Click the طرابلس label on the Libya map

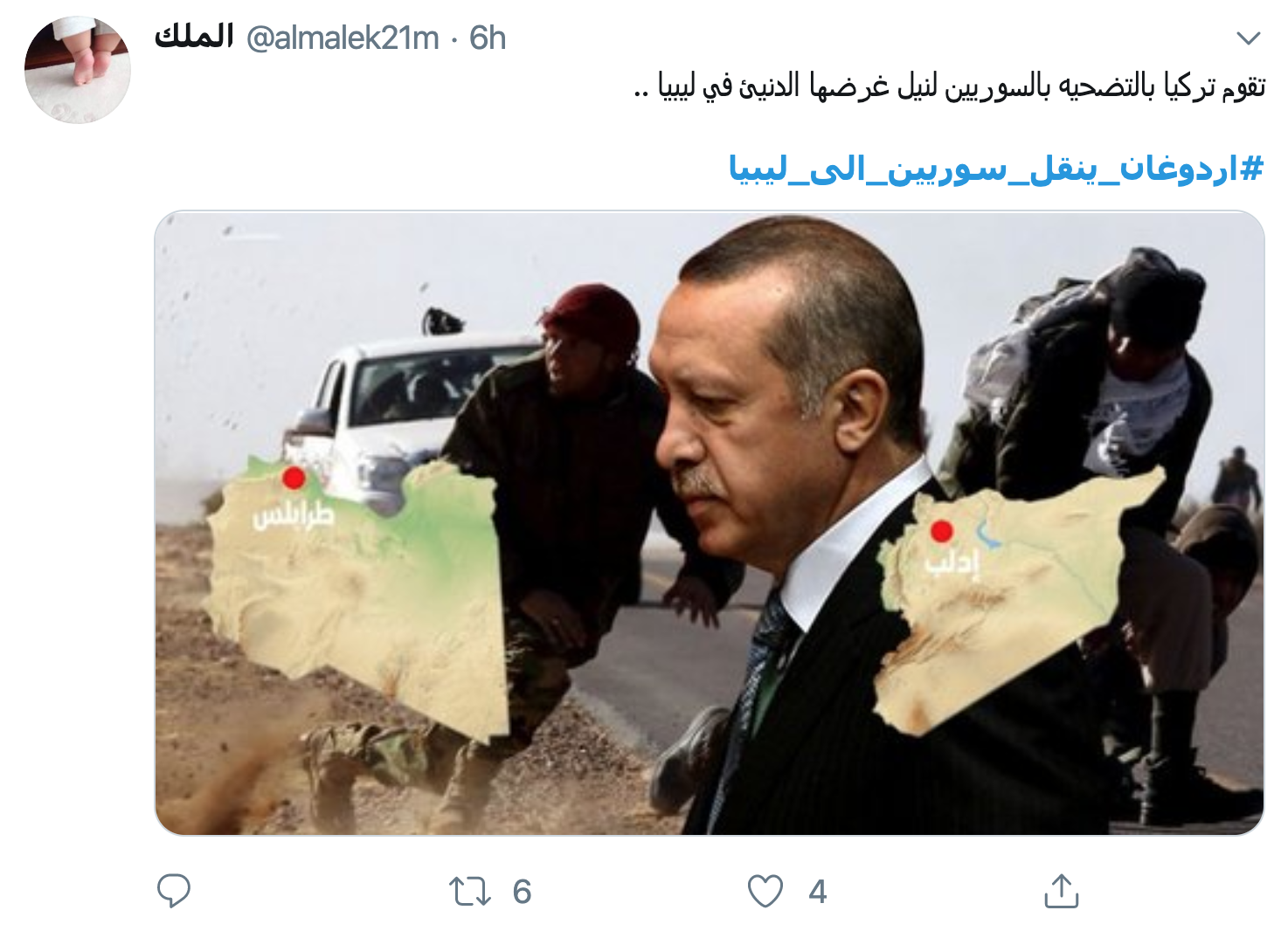tap(294, 515)
